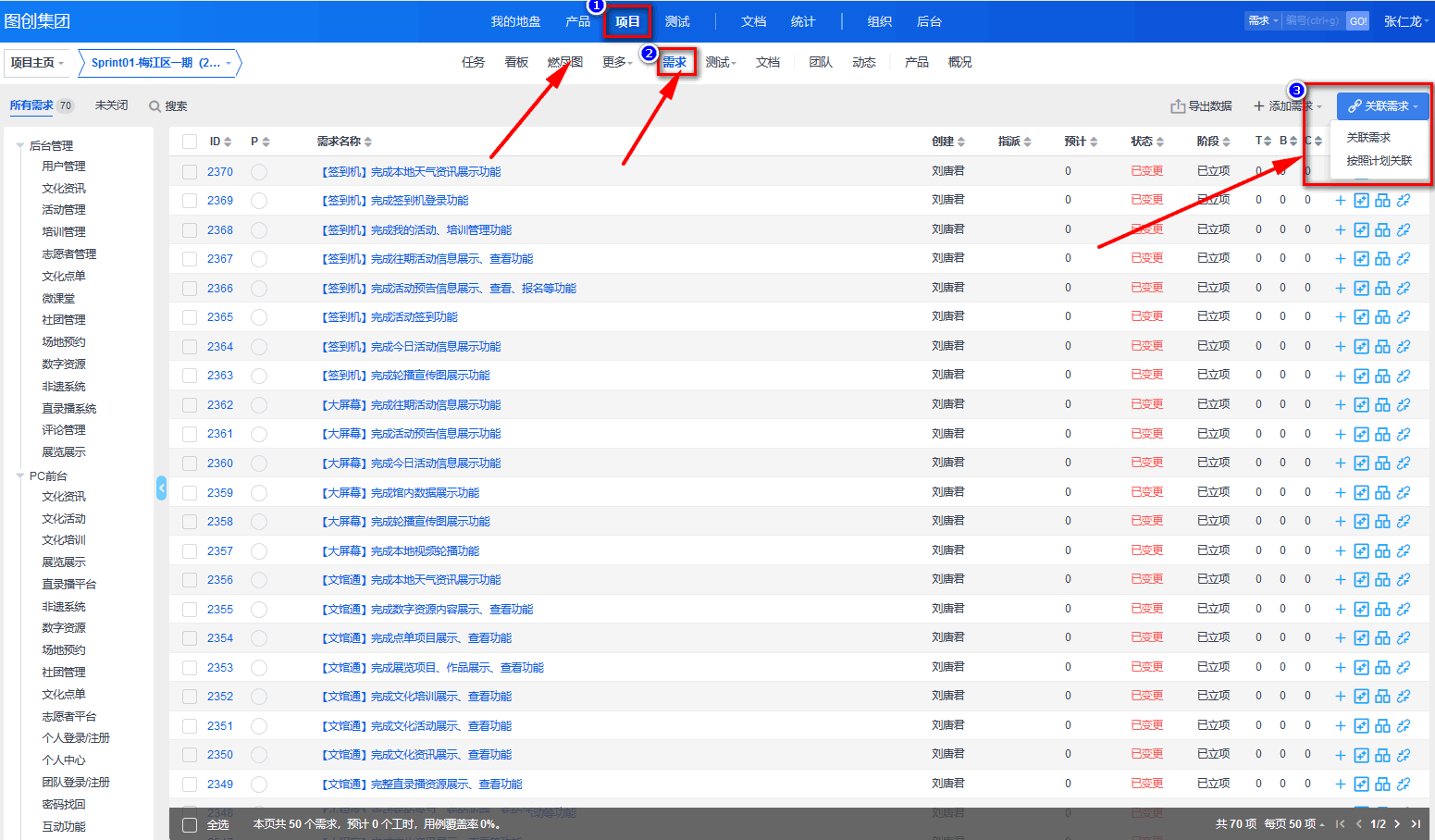1435x840 pixels.
Task: Click the plus icon in row 2353
Action: pyautogui.click(x=1341, y=668)
